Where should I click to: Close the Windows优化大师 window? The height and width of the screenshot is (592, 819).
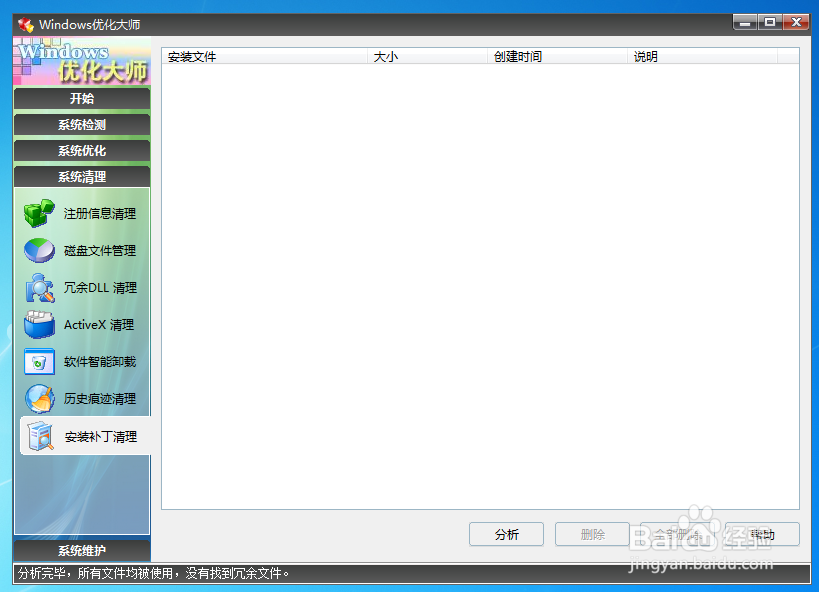[x=796, y=22]
